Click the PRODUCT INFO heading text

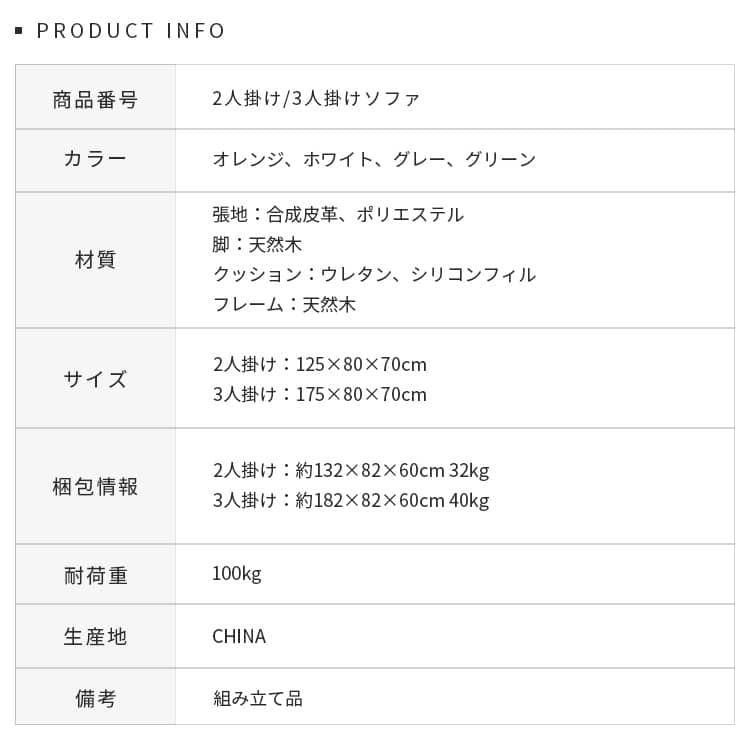(x=131, y=31)
